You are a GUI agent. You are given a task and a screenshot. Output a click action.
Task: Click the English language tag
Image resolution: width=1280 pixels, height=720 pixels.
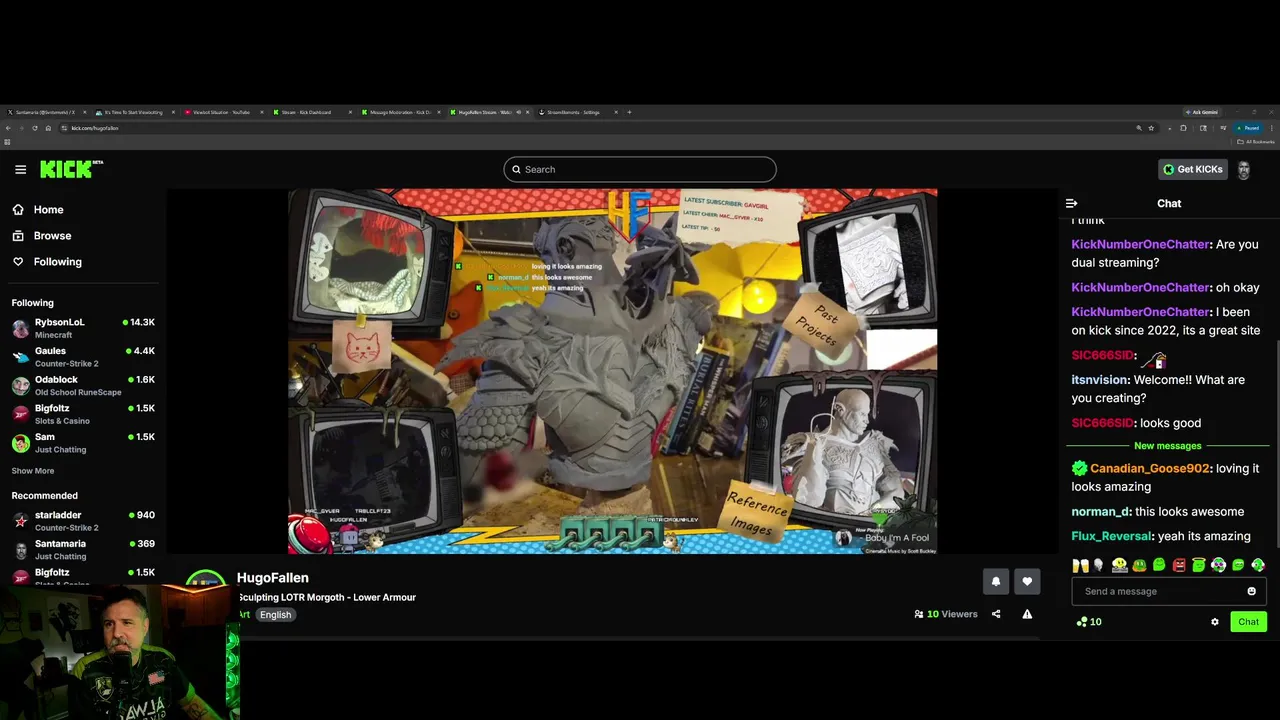point(275,615)
